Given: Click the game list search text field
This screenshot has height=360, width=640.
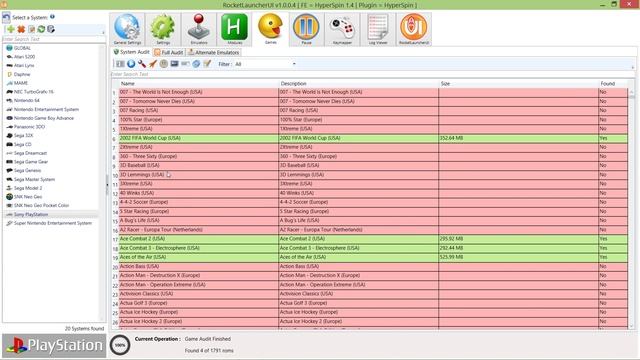Looking at the screenshot, I should click(x=372, y=74).
